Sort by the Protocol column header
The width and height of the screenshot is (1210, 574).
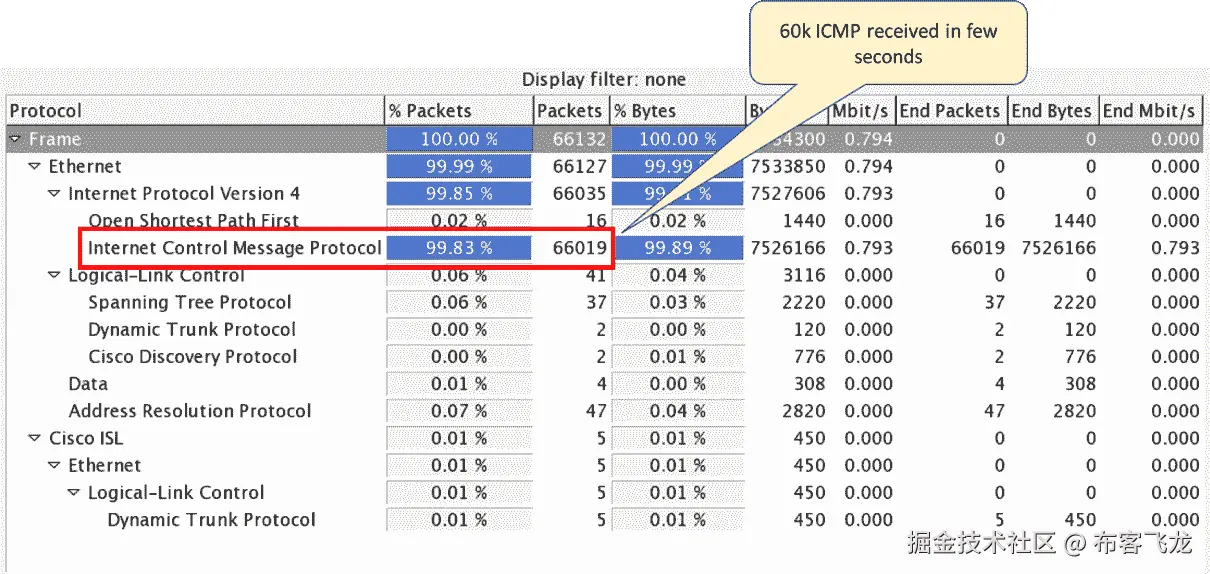[196, 111]
